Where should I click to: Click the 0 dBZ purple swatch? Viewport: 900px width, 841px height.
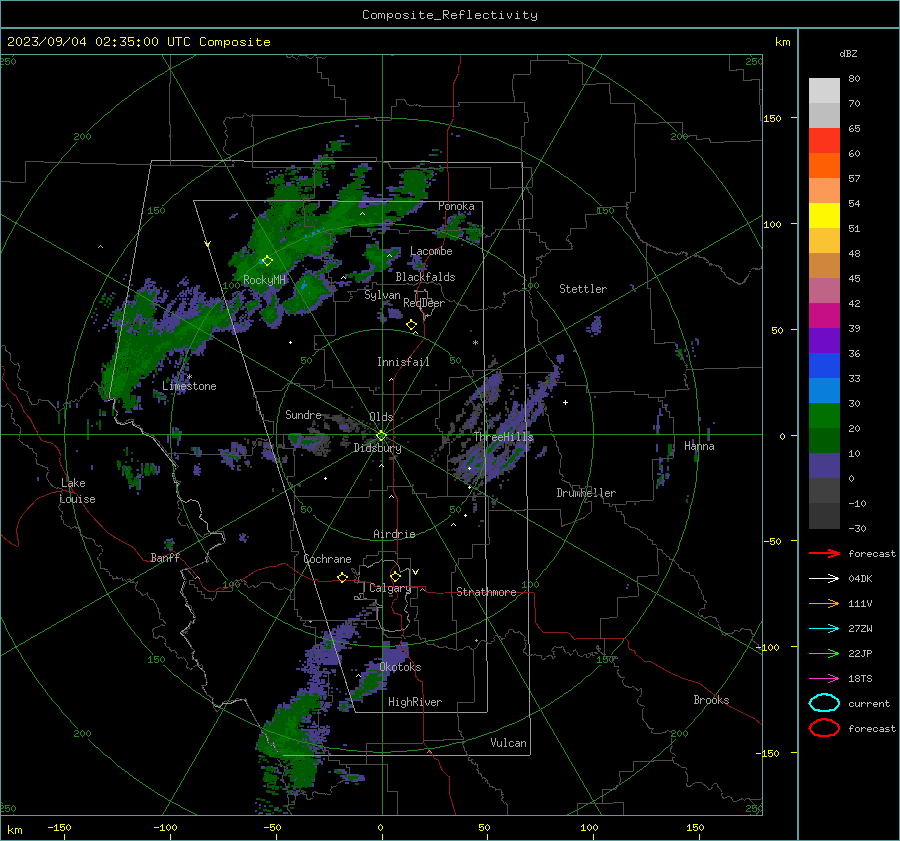pyautogui.click(x=824, y=466)
